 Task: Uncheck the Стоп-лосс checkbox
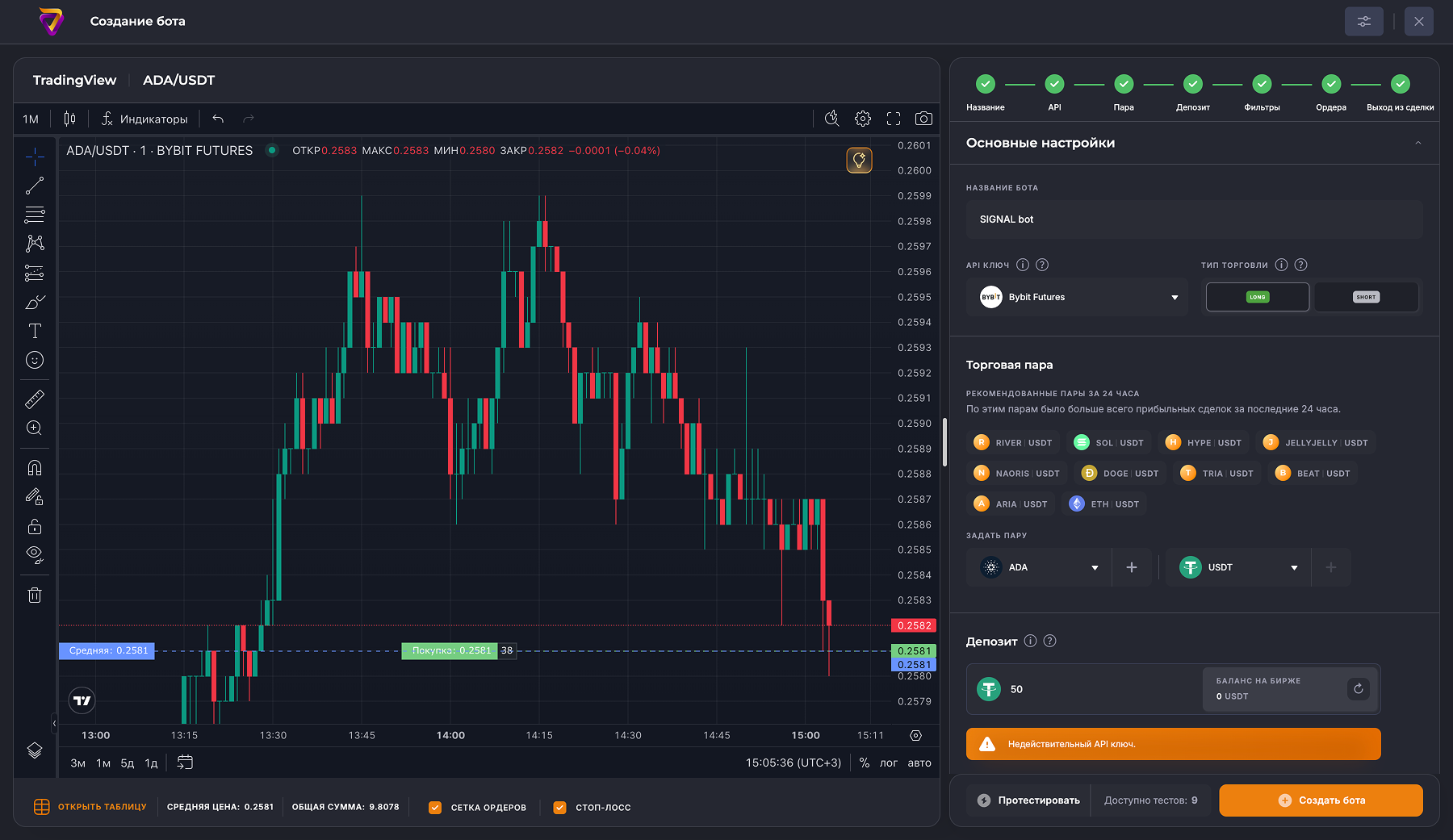[559, 807]
